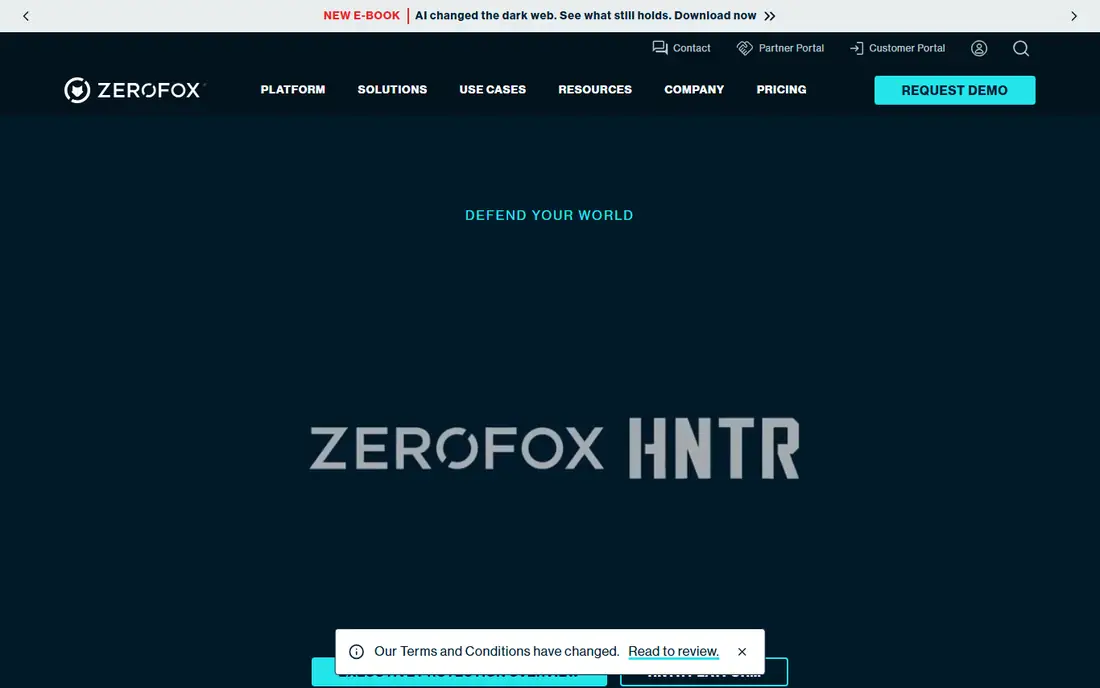The image size is (1100, 688).
Task: Click the Read to review terms link
Action: [x=673, y=652]
